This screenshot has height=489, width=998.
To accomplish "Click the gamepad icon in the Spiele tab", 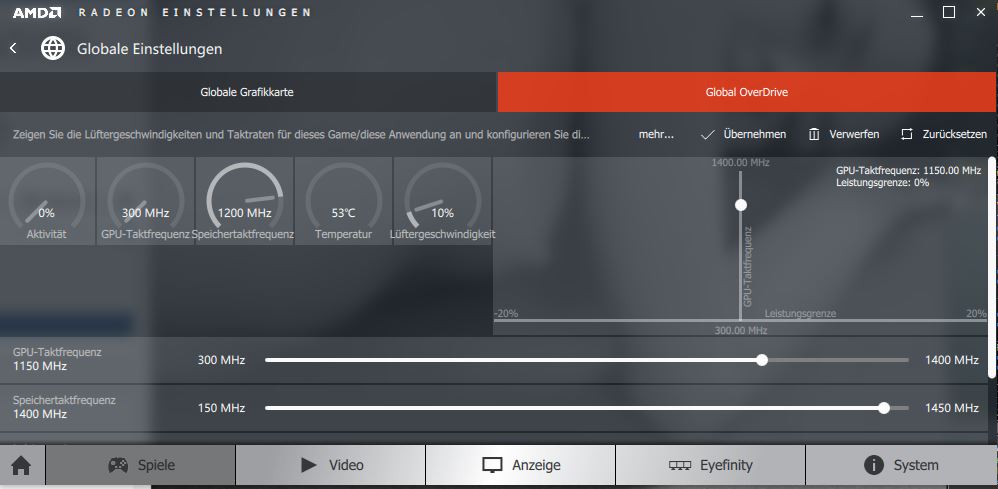I will click(x=118, y=465).
